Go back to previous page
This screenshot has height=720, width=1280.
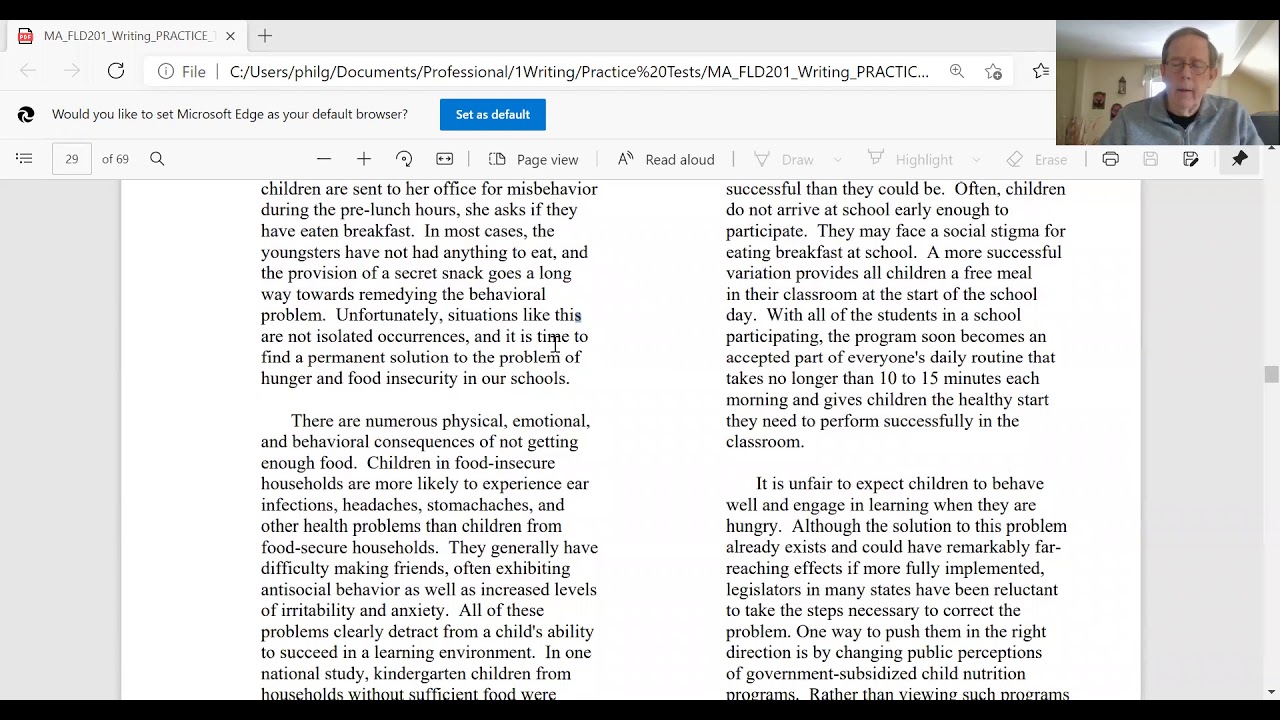(28, 71)
